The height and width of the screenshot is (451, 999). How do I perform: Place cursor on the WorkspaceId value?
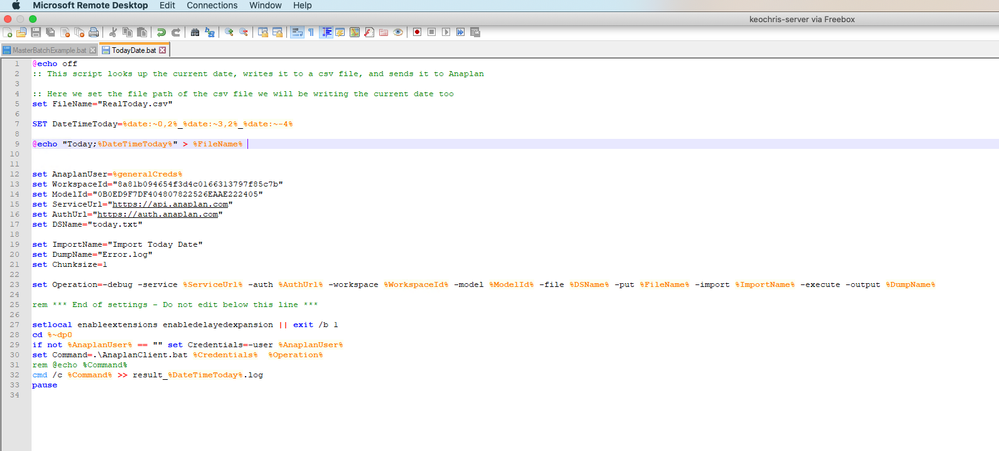coord(198,184)
